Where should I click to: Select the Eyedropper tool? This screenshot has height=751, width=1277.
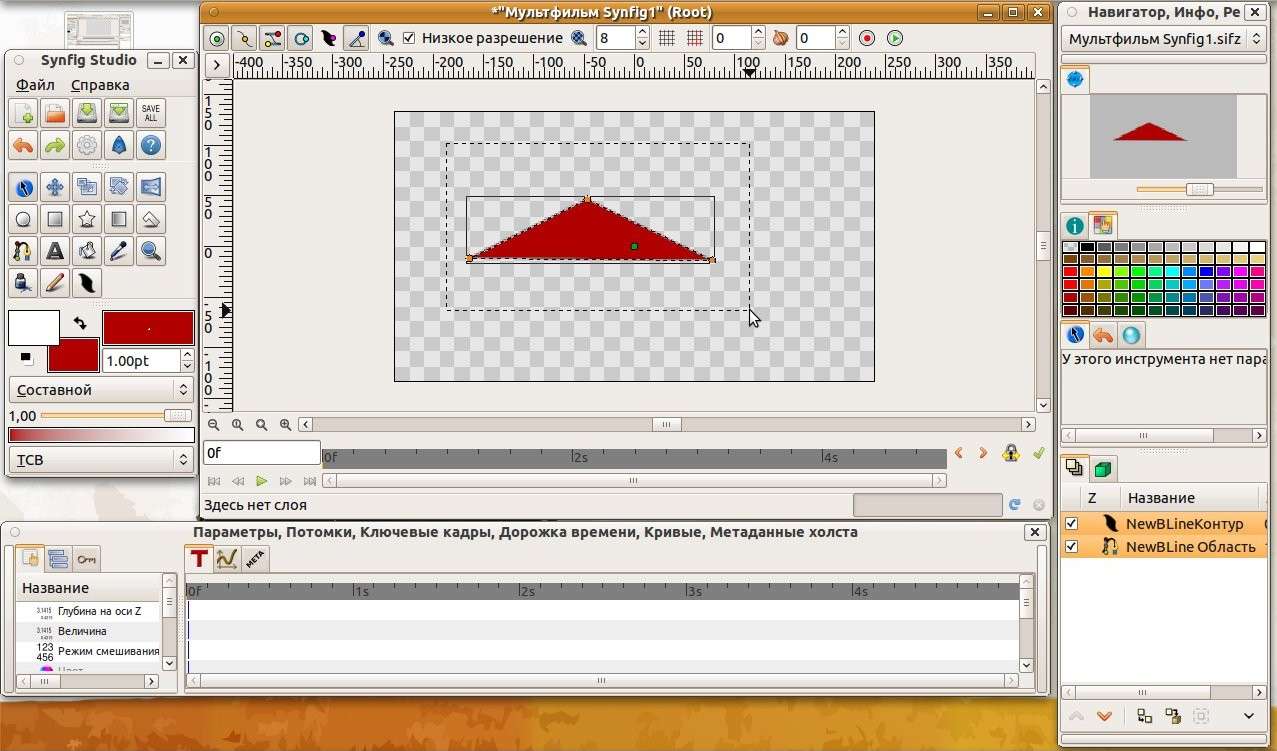pyautogui.click(x=119, y=251)
